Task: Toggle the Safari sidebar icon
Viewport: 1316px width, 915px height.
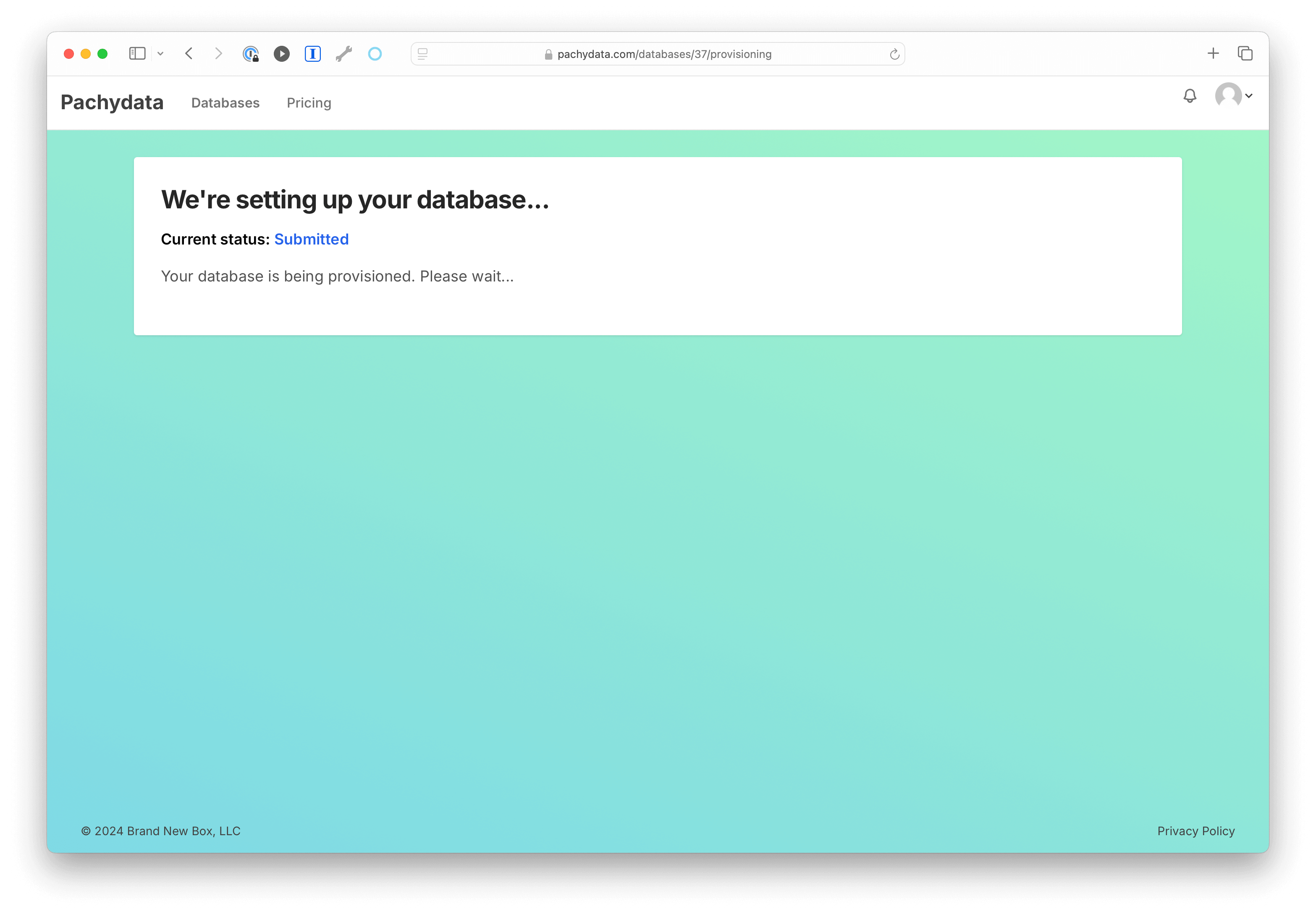Action: pos(137,54)
